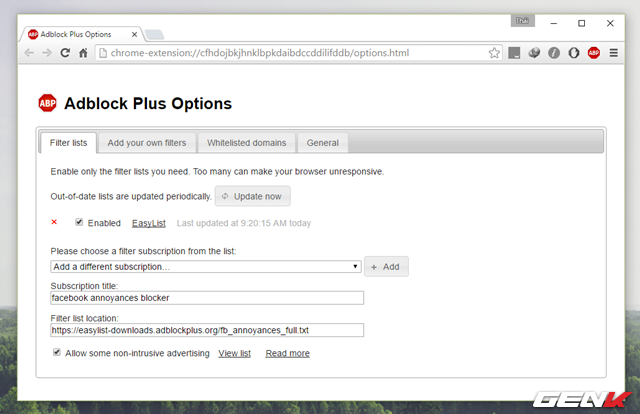
Task: Select the General tab
Action: [x=322, y=143]
